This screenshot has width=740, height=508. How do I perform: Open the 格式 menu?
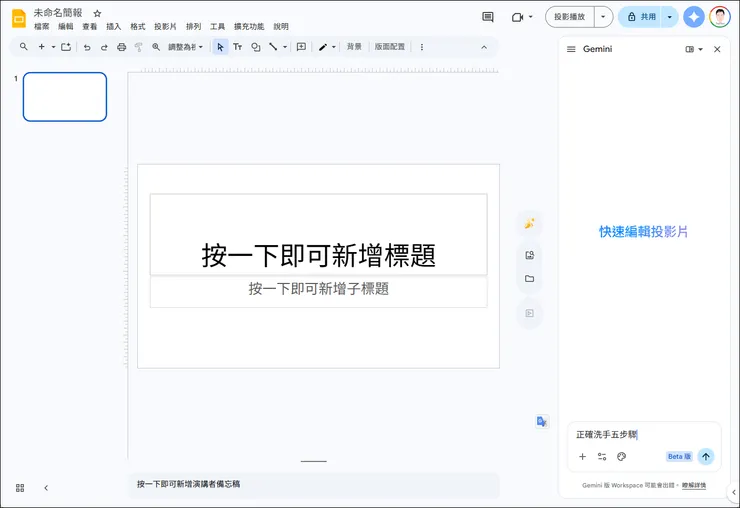(138, 26)
